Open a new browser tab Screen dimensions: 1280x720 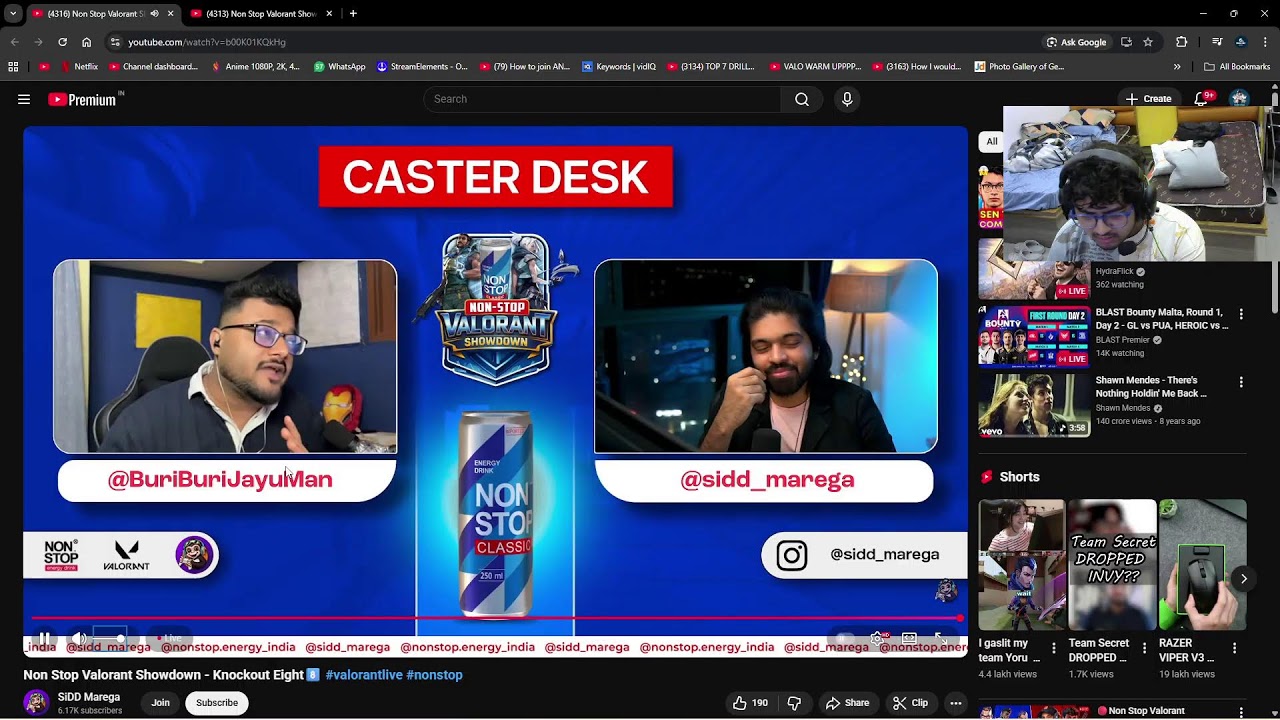pos(353,14)
